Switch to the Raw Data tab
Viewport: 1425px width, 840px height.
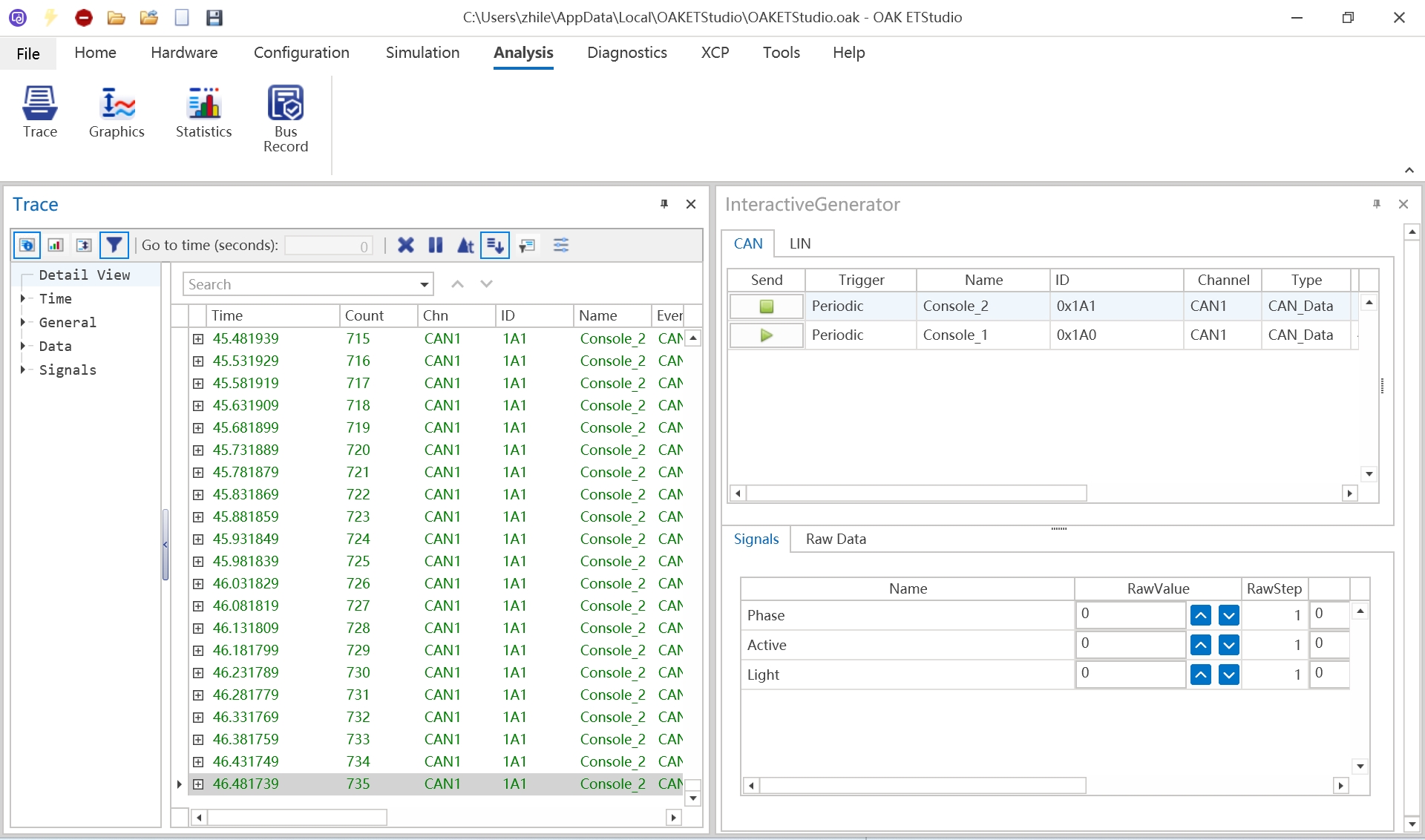pyautogui.click(x=836, y=539)
